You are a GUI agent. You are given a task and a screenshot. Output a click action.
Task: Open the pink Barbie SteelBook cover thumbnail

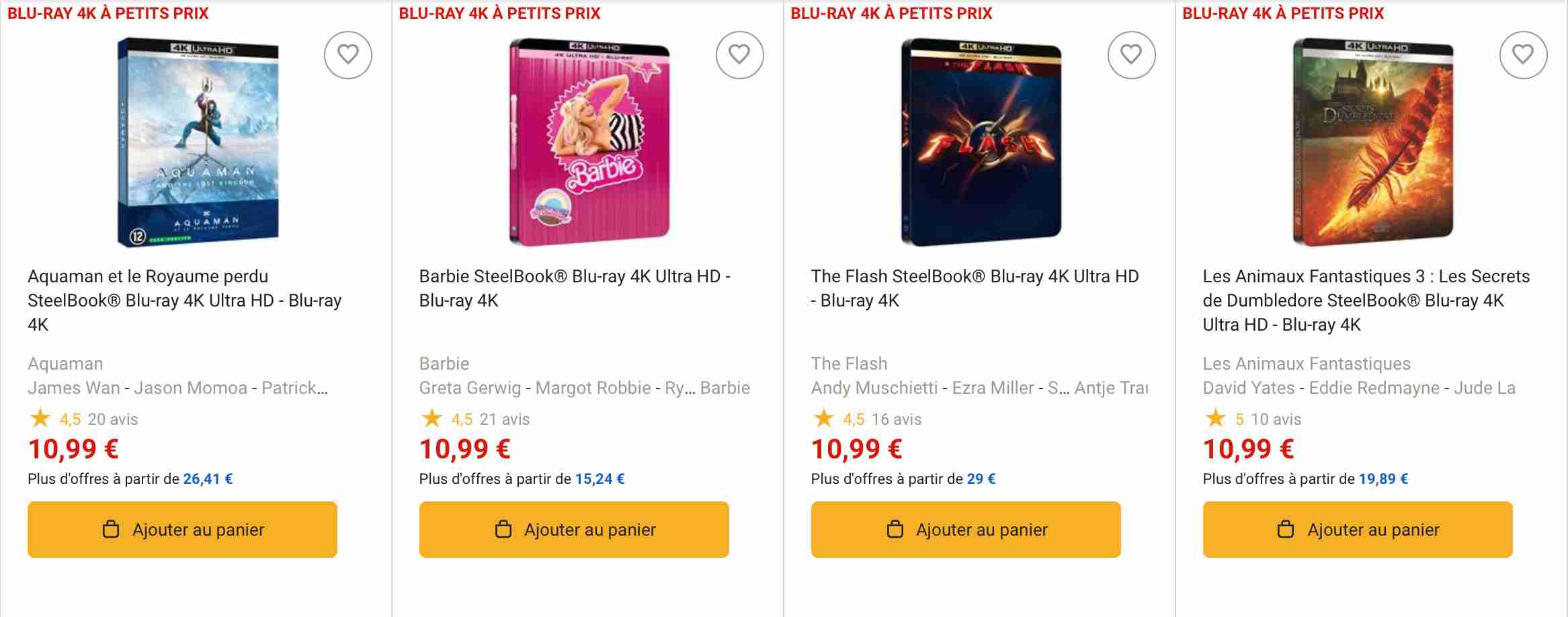pyautogui.click(x=589, y=142)
